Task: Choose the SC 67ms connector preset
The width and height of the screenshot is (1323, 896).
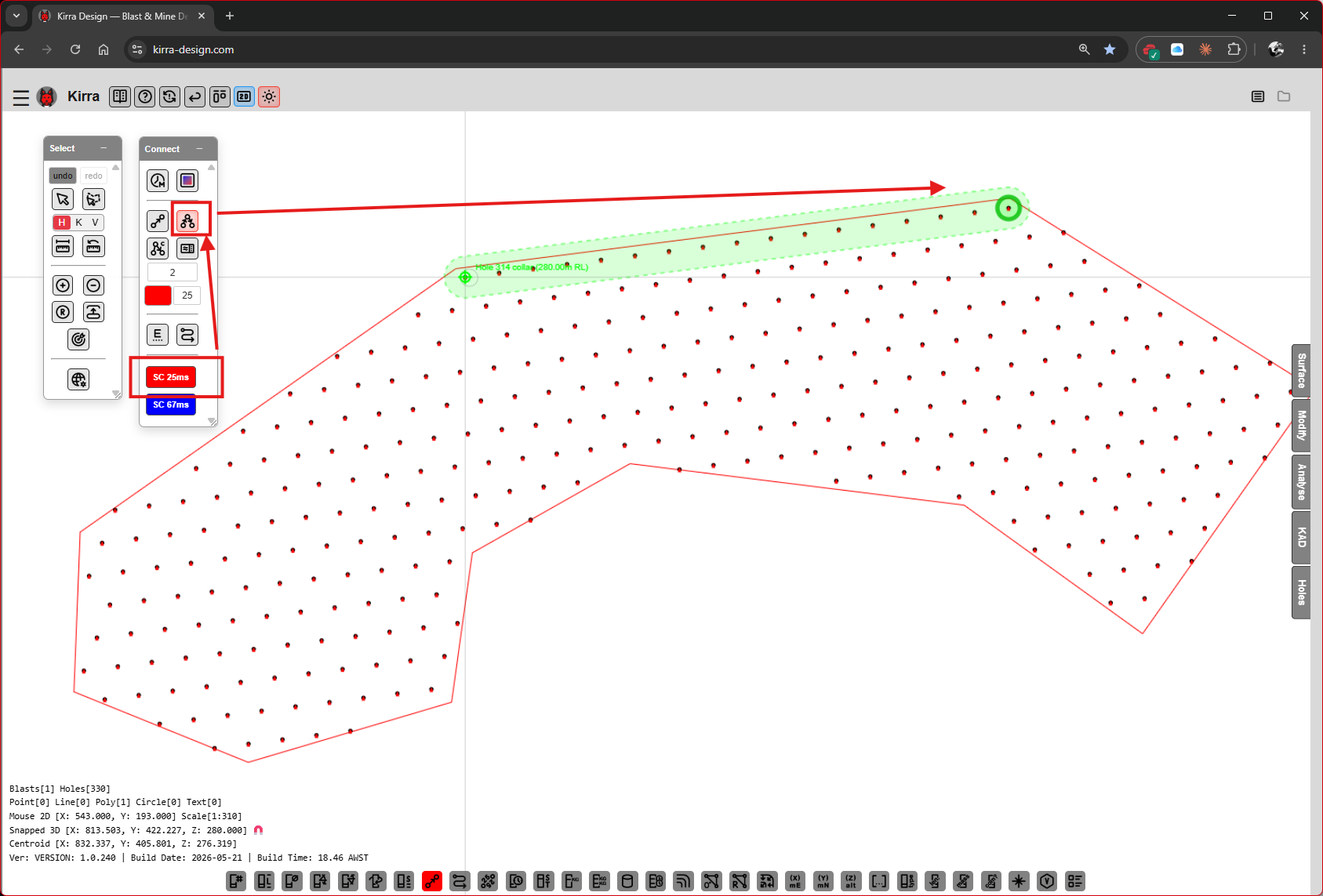Action: (x=171, y=405)
